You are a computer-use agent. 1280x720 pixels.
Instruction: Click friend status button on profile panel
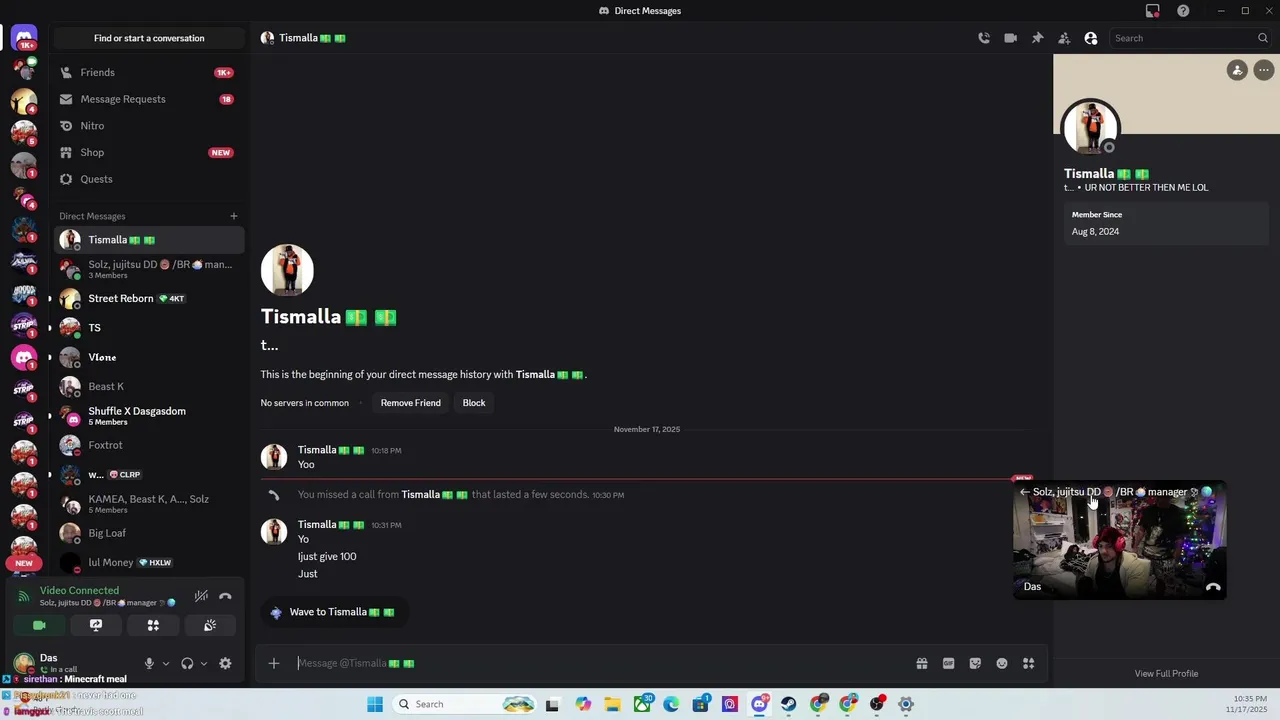1237,70
